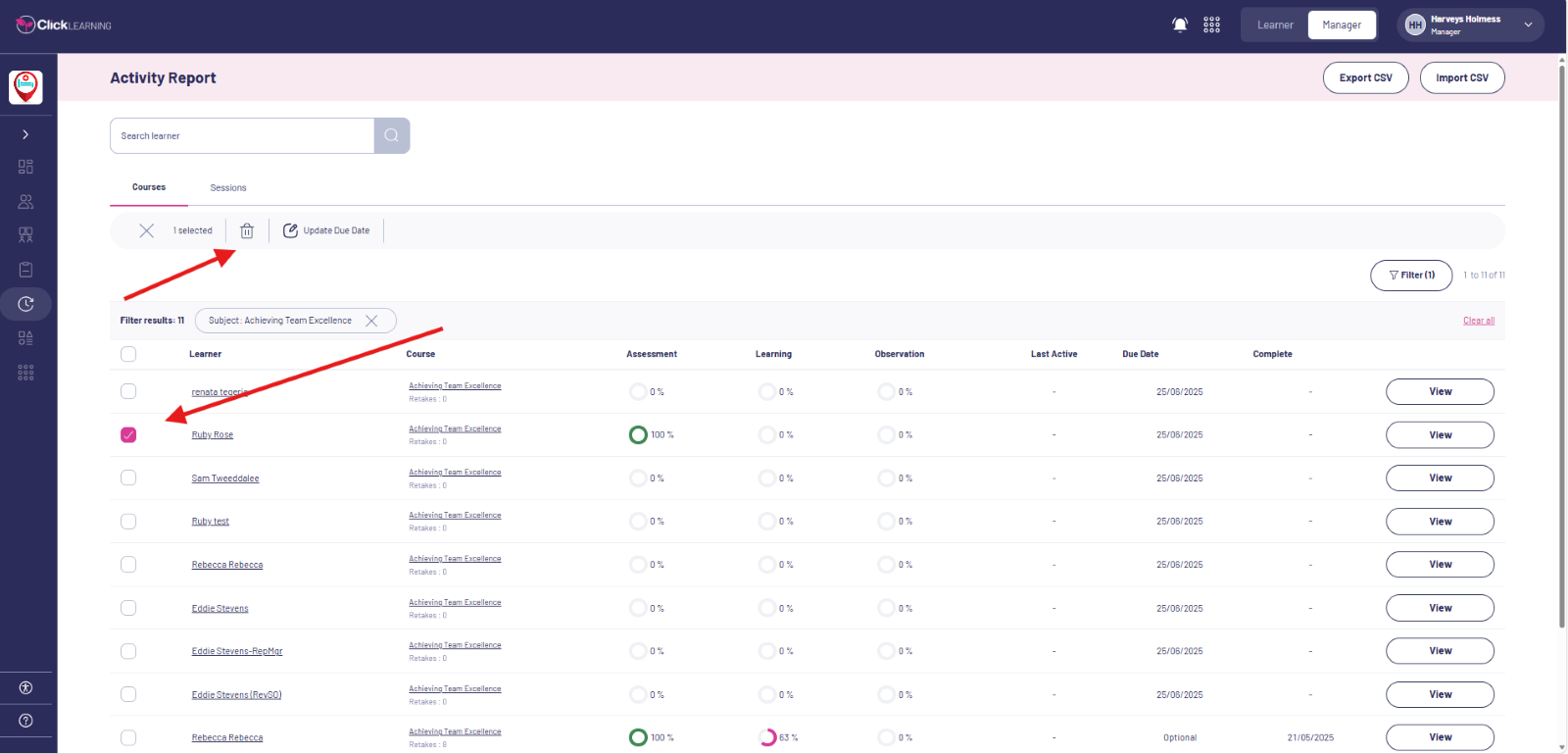
Task: Expand the sidebar with the chevron
Action: click(25, 134)
